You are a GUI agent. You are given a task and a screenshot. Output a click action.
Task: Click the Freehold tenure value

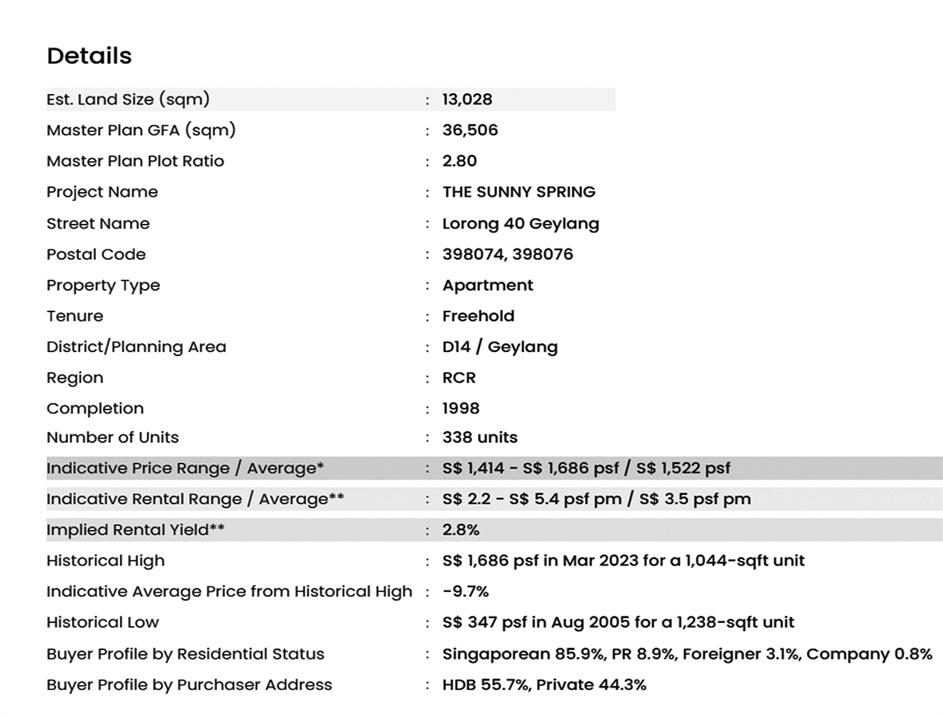click(478, 316)
